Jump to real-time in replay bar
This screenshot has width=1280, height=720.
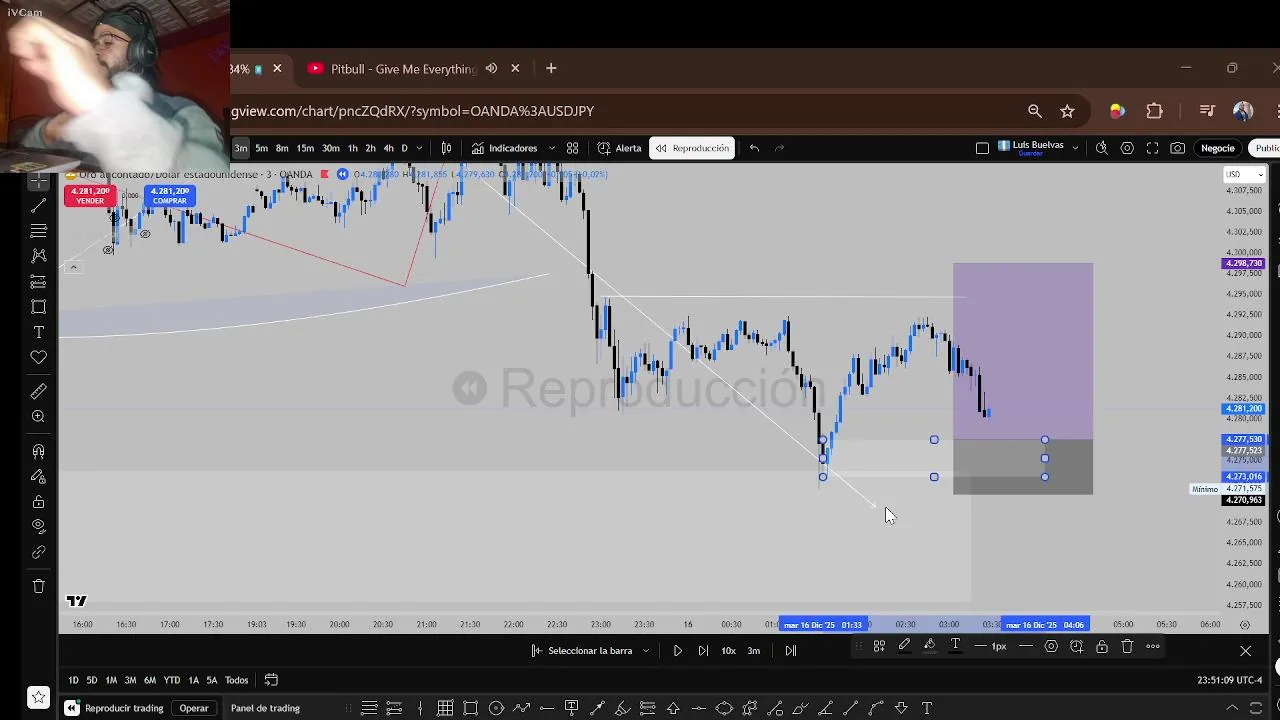click(x=790, y=651)
